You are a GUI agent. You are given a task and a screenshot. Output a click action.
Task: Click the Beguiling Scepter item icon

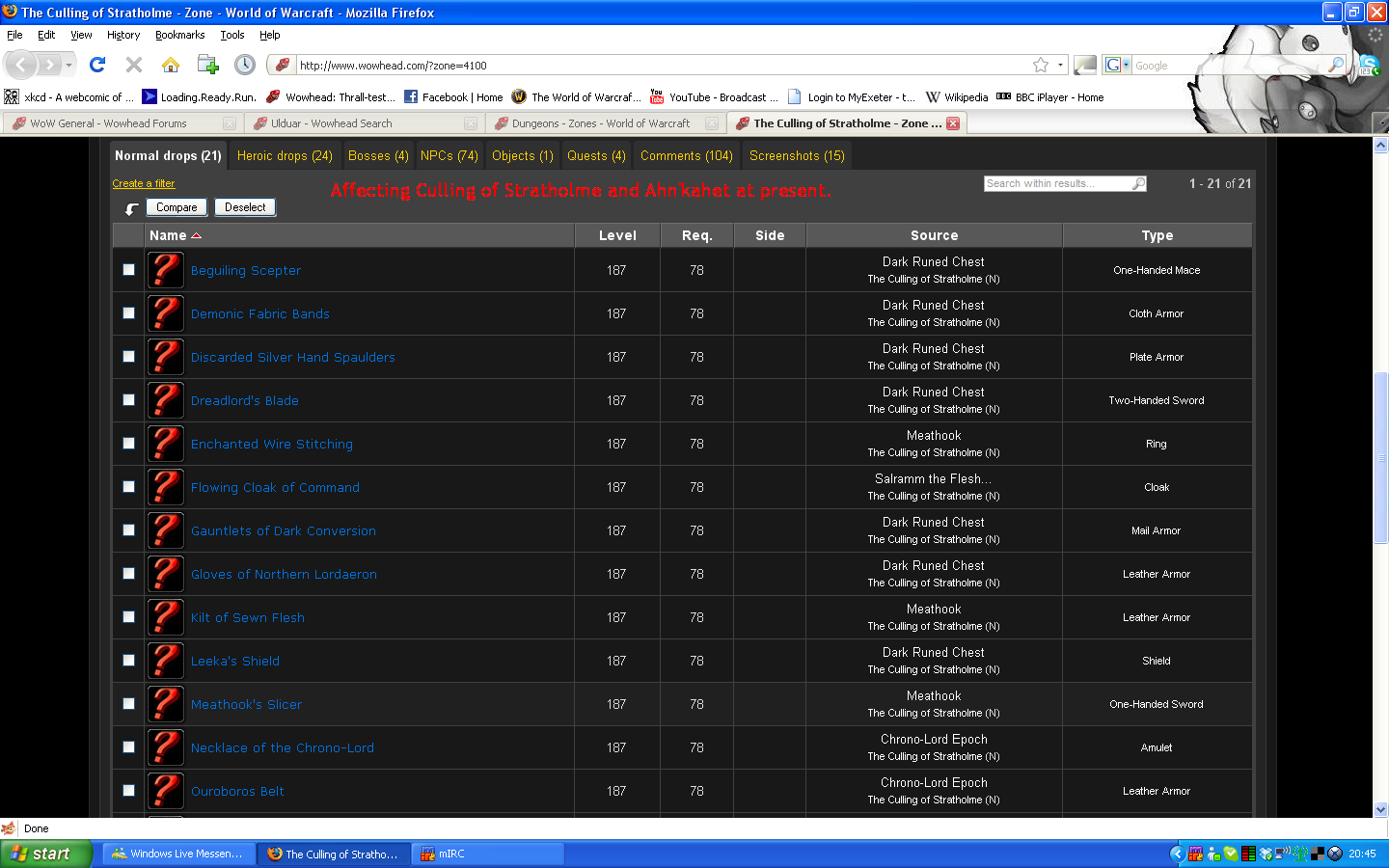(x=166, y=270)
